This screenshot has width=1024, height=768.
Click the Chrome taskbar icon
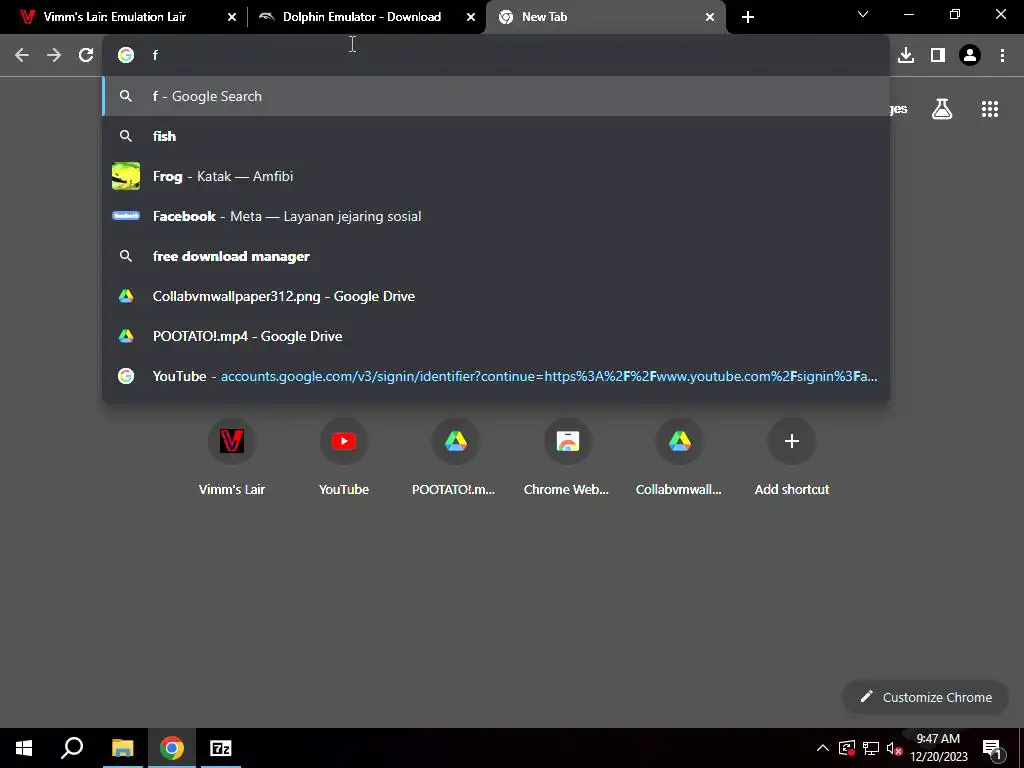(x=171, y=748)
